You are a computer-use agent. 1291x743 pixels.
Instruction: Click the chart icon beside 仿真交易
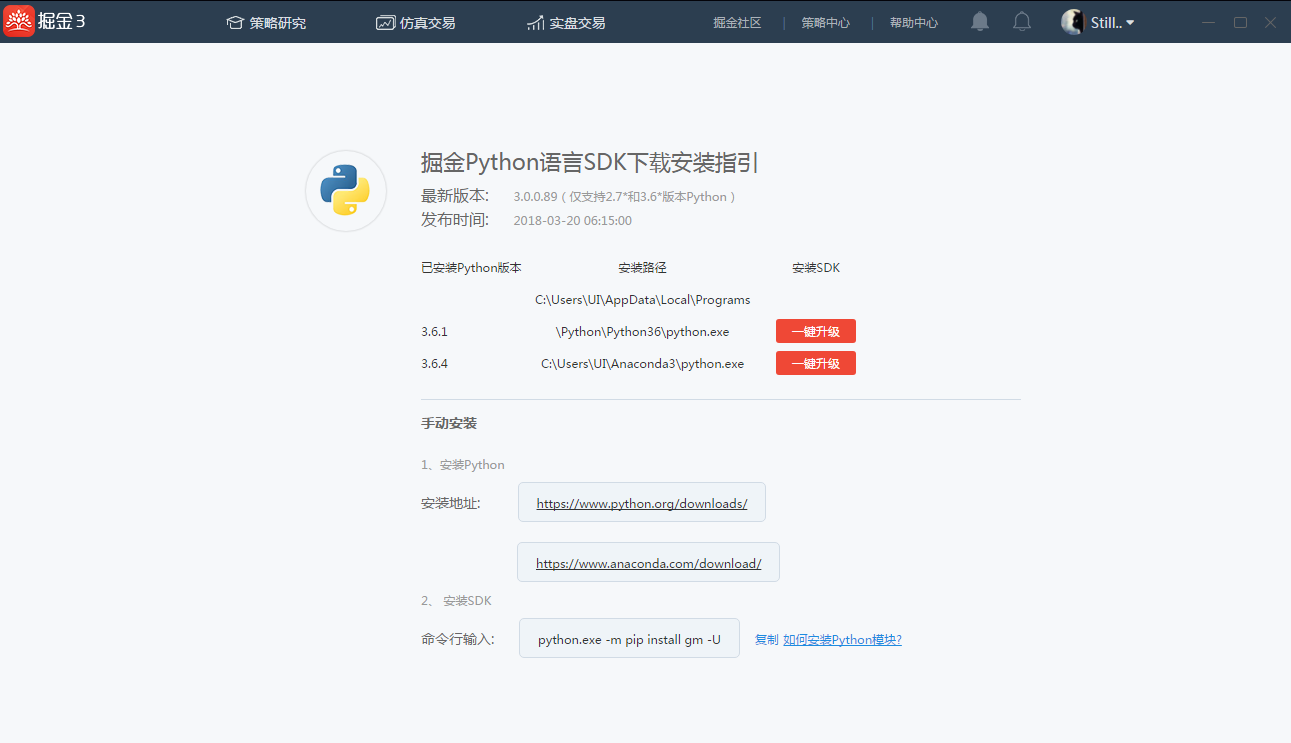point(385,22)
